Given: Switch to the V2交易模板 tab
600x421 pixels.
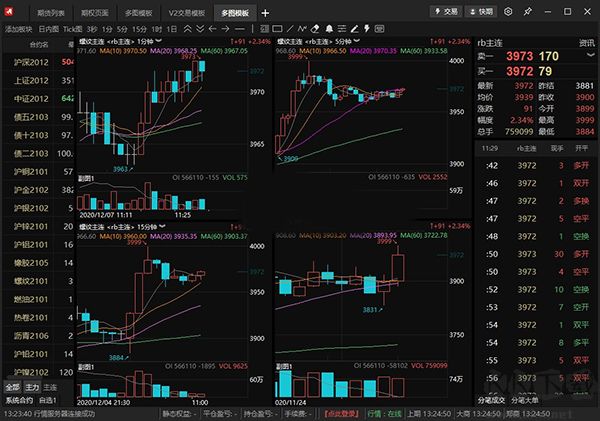Looking at the screenshot, I should click(x=187, y=13).
